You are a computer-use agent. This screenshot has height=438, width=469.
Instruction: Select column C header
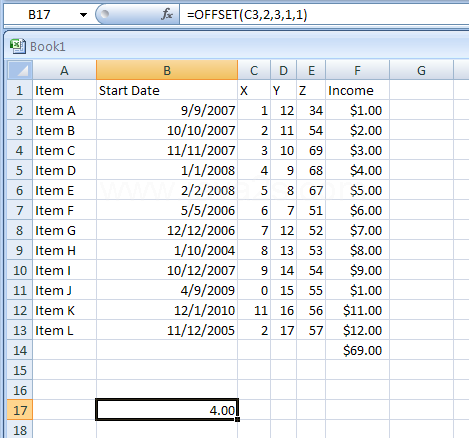pyautogui.click(x=254, y=70)
